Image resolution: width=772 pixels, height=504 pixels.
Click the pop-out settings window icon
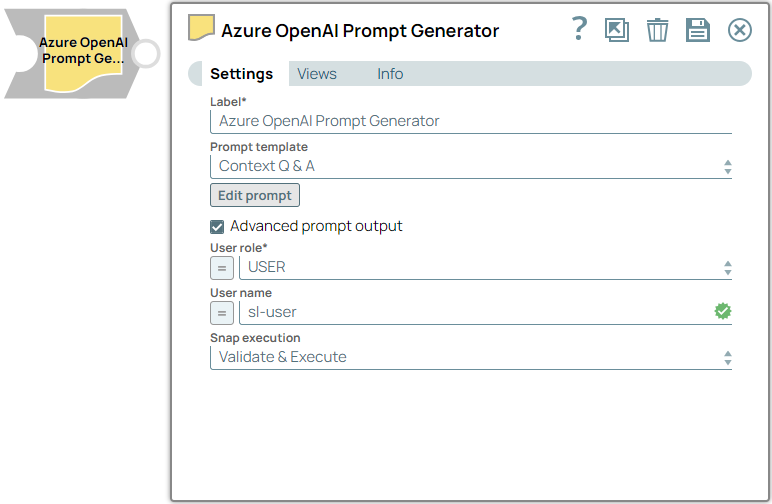(617, 30)
